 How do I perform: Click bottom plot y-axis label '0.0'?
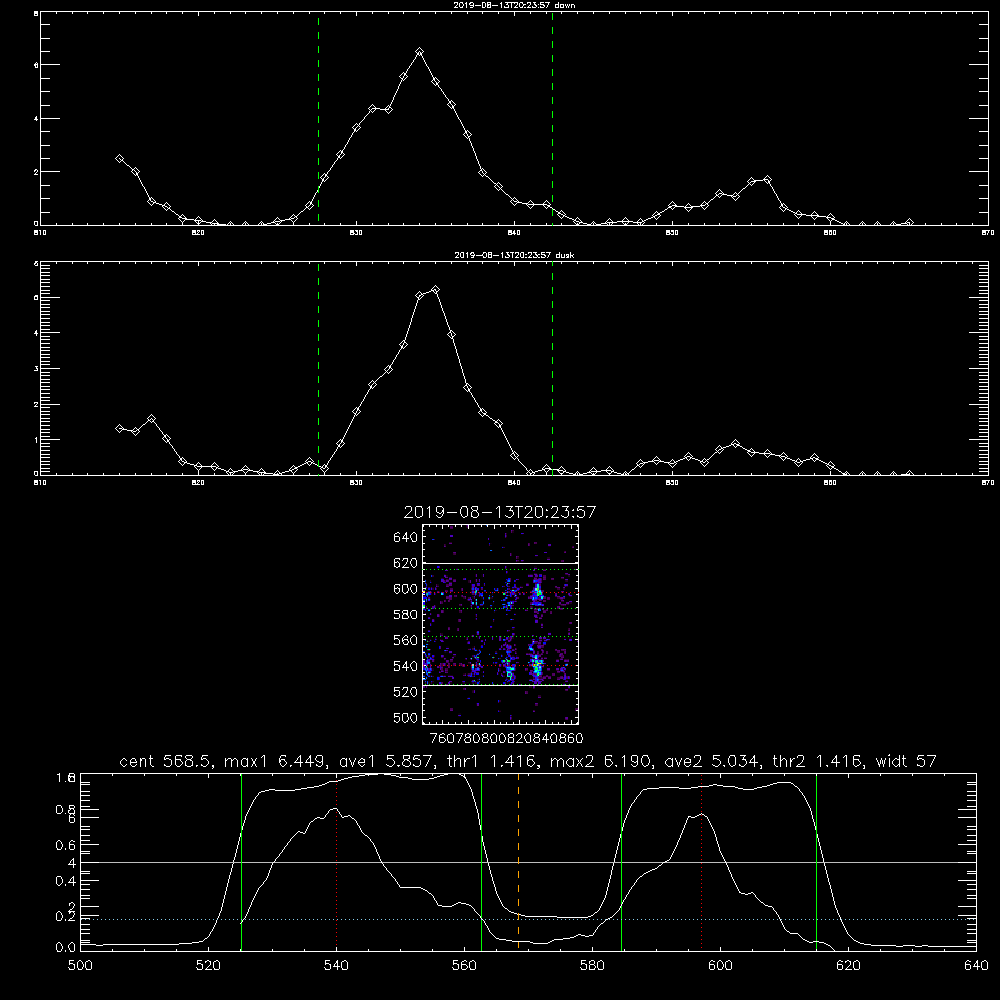[x=66, y=947]
